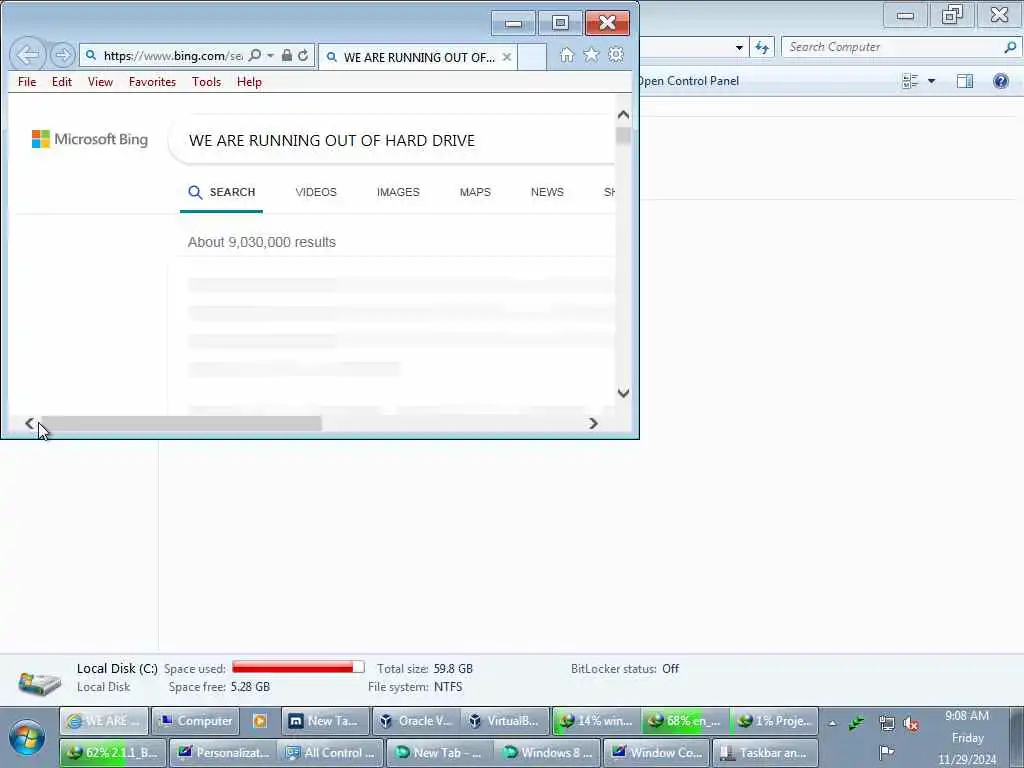
Task: Open the File menu
Action: [x=27, y=82]
